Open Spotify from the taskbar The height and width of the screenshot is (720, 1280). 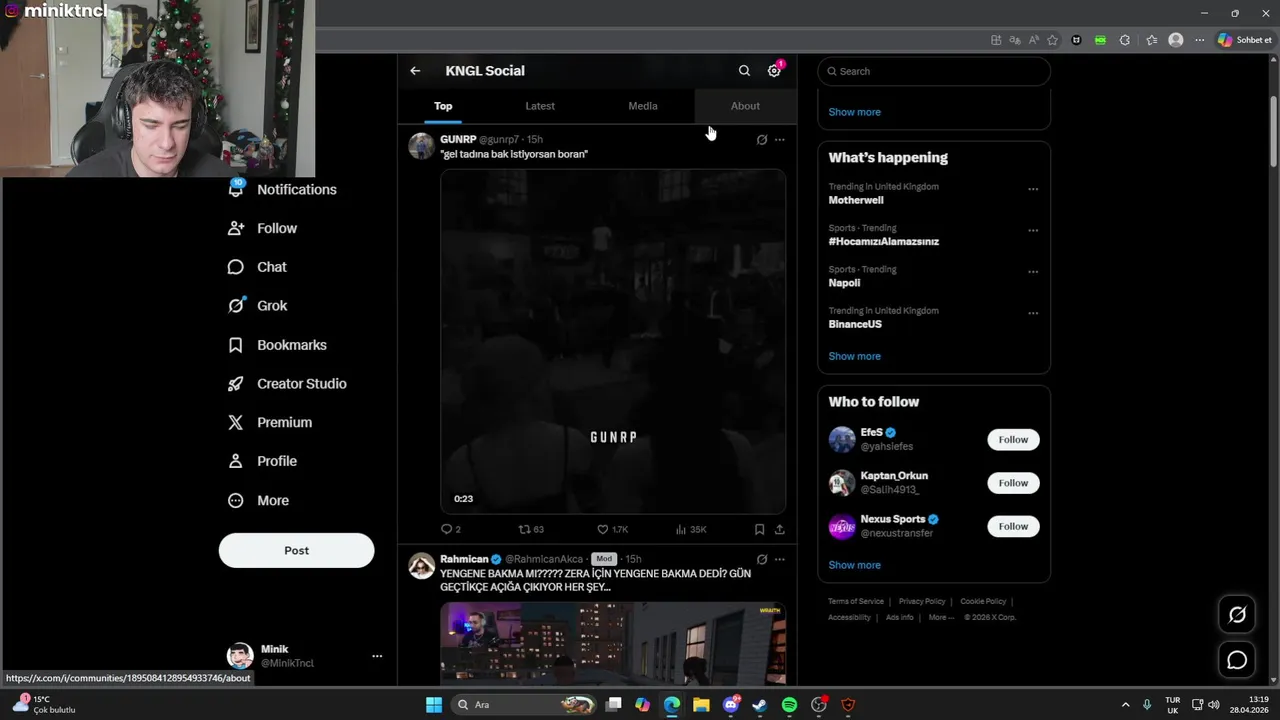(x=789, y=705)
